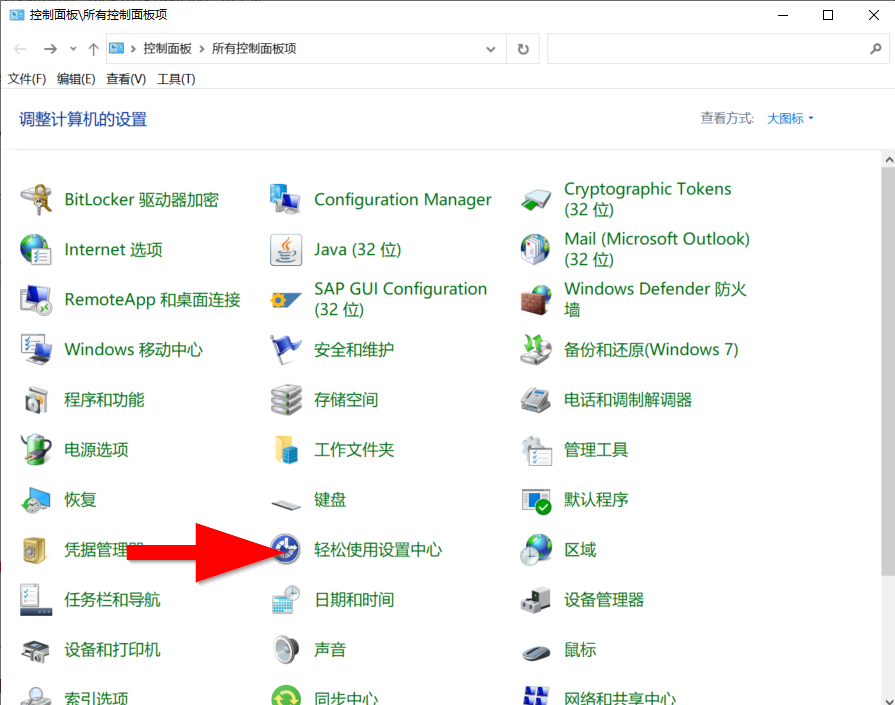
Task: Open the RemoteApp 和桌面连接 icon
Action: pyautogui.click(x=36, y=300)
